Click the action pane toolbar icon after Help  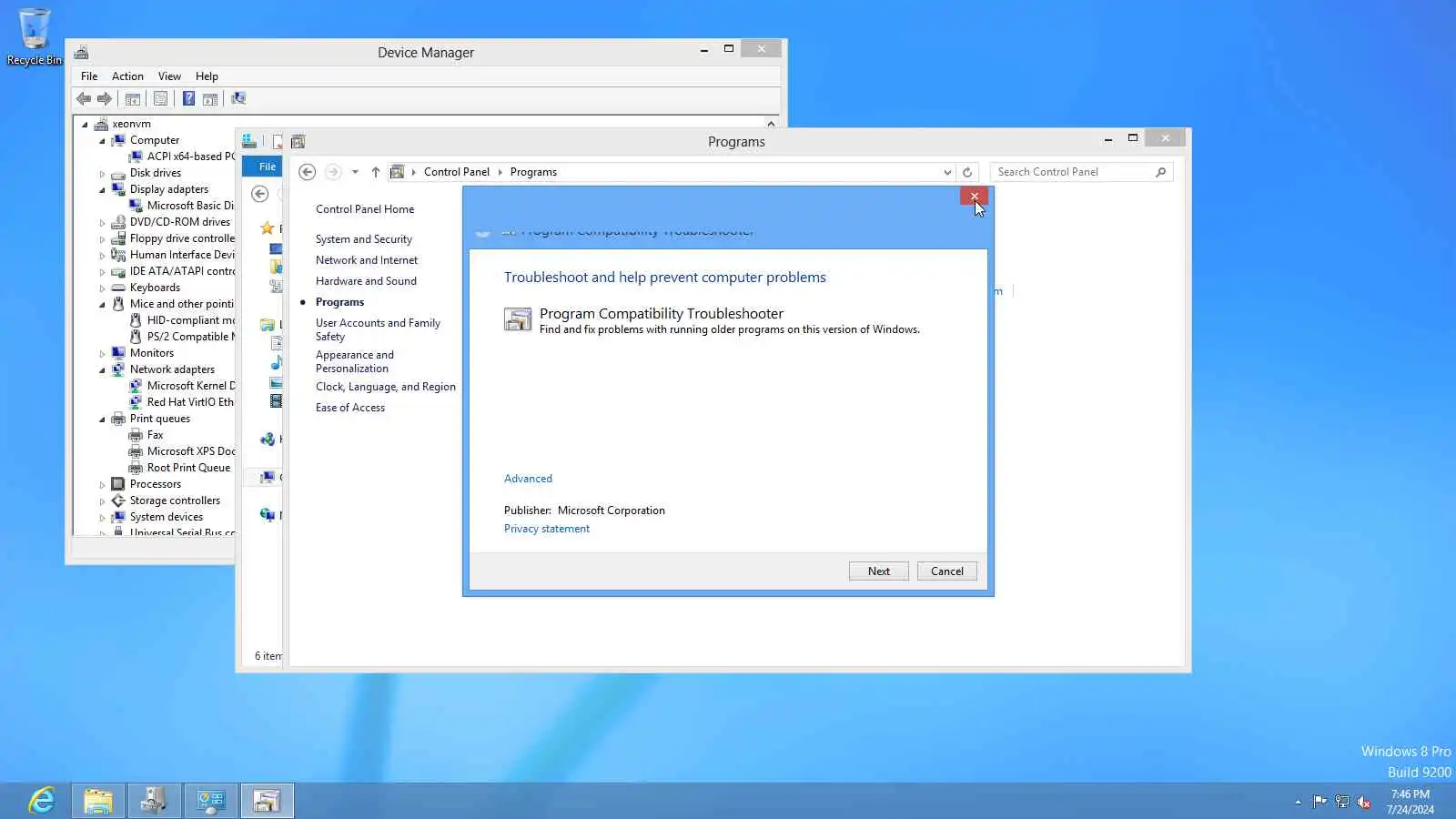coord(210,98)
